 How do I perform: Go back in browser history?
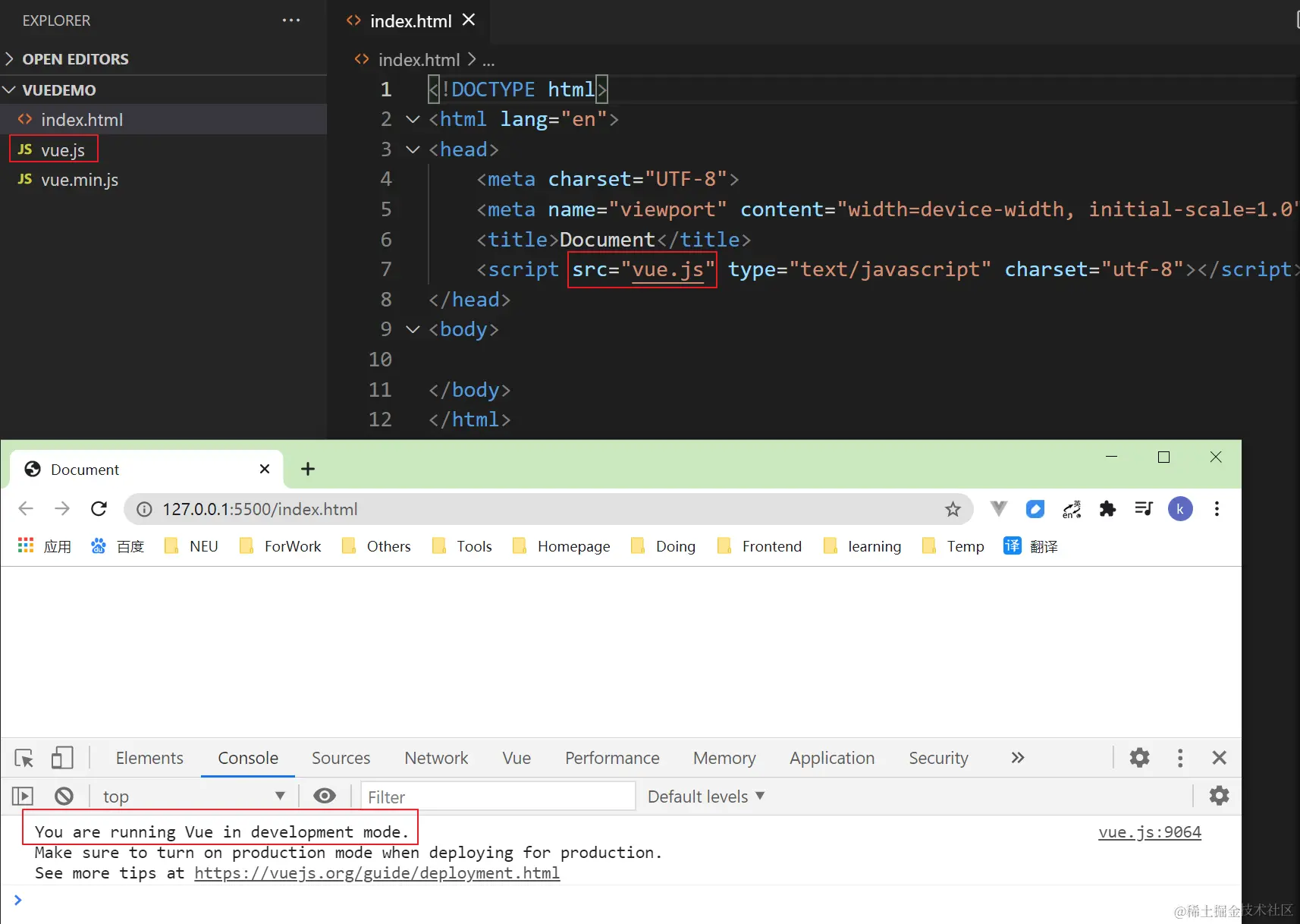26,509
